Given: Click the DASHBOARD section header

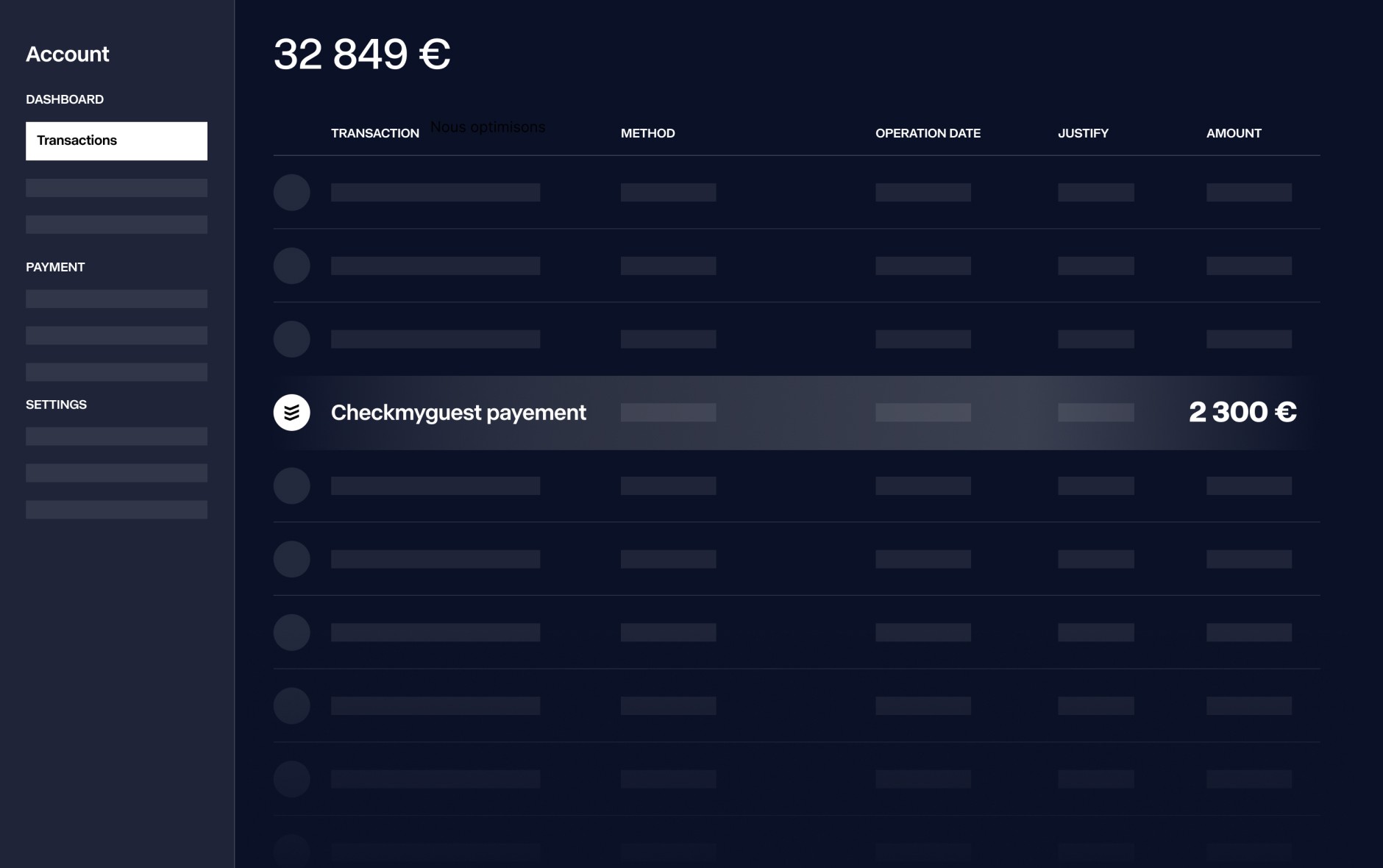Looking at the screenshot, I should (65, 99).
